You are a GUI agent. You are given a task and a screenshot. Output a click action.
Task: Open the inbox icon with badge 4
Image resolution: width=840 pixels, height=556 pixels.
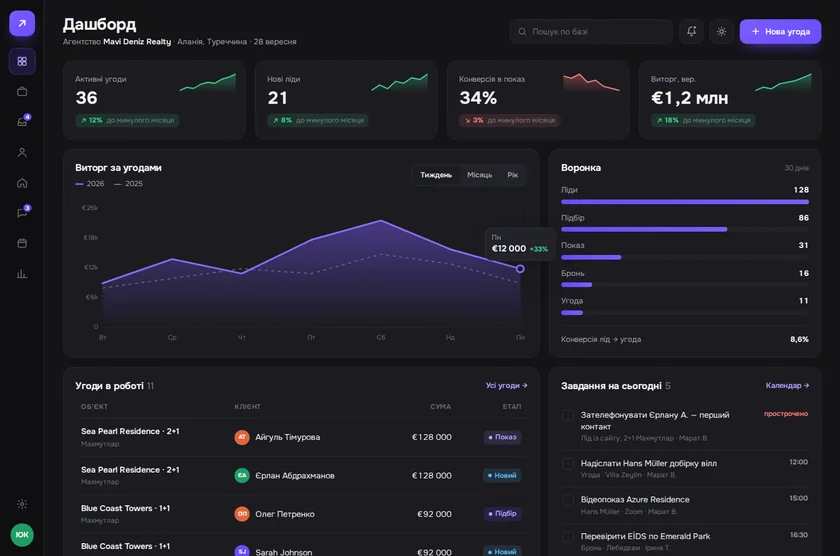tap(22, 122)
